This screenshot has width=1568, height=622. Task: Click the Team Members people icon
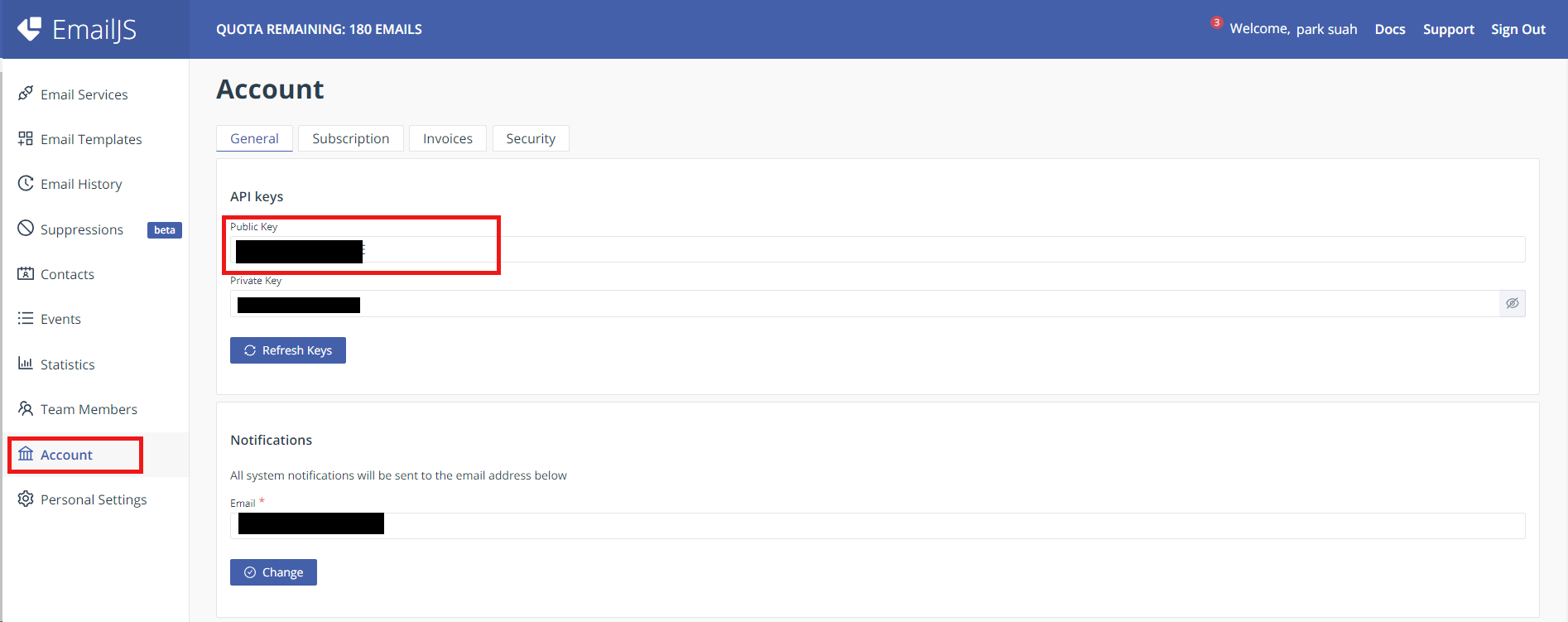(x=26, y=408)
